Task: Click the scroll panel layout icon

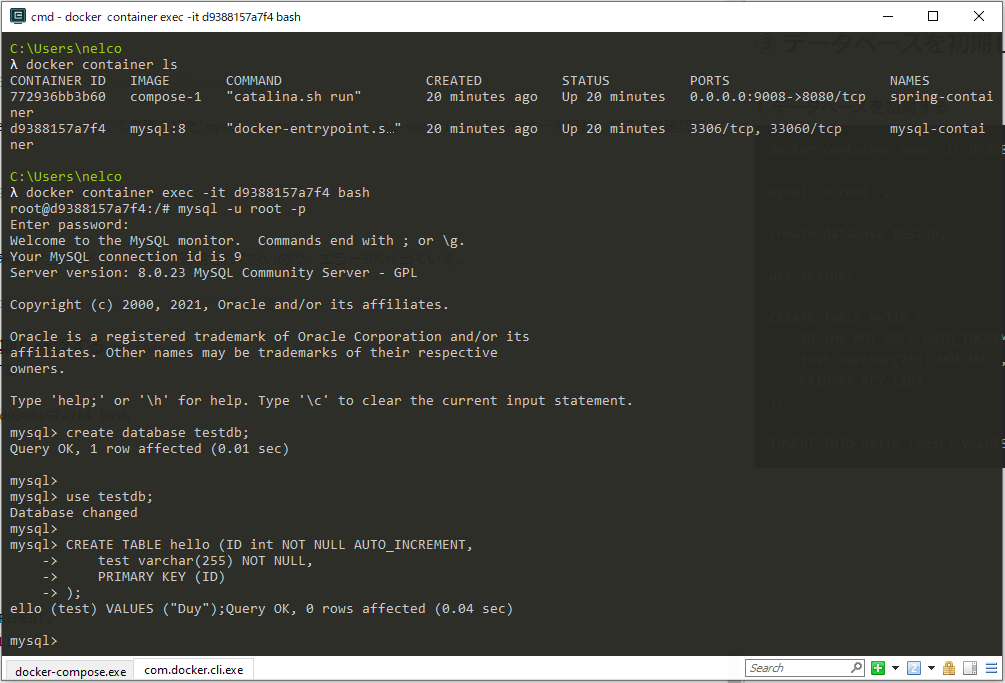Action: click(x=970, y=668)
